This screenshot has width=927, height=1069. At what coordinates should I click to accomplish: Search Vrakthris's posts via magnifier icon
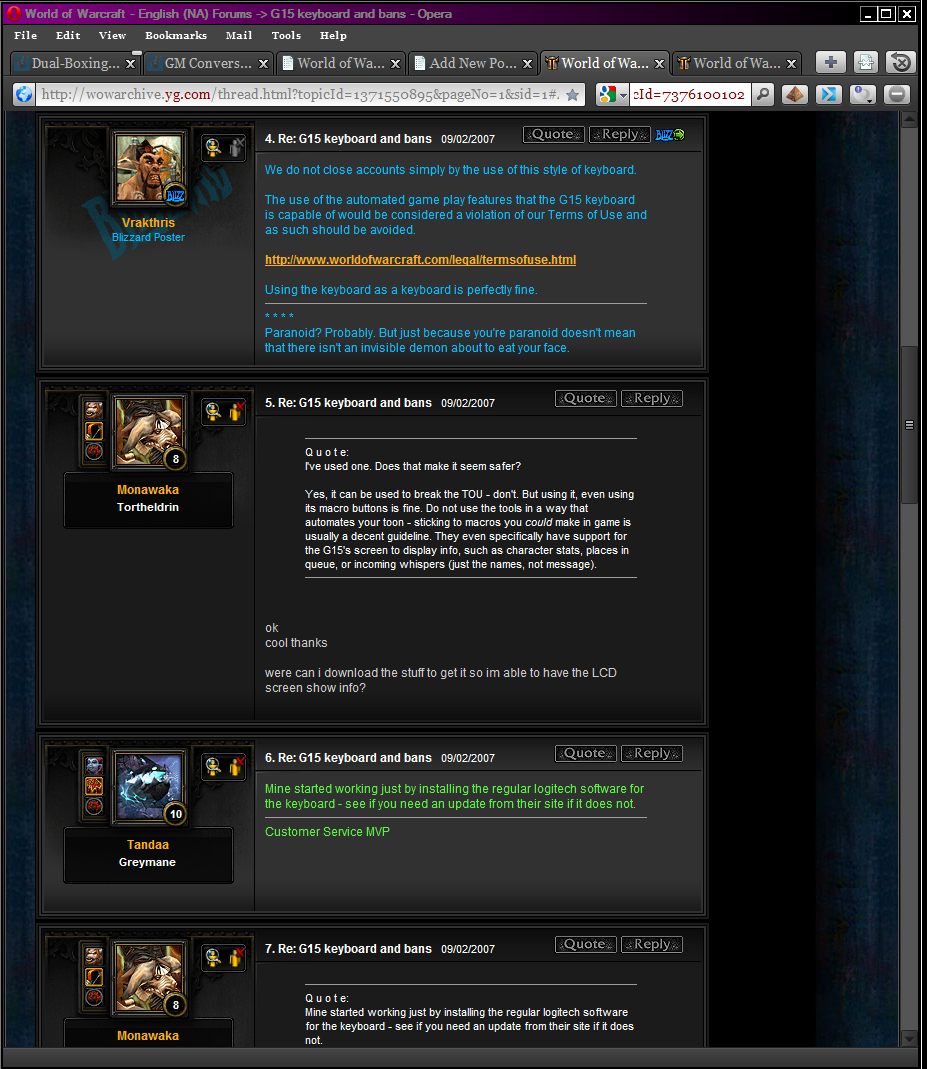coord(213,147)
